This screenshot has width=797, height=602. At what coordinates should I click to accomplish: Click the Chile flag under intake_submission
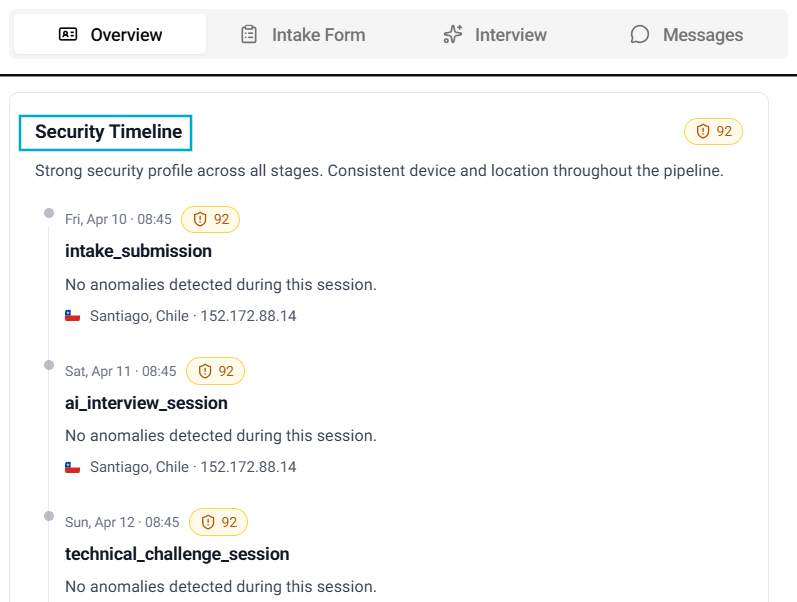click(x=72, y=316)
